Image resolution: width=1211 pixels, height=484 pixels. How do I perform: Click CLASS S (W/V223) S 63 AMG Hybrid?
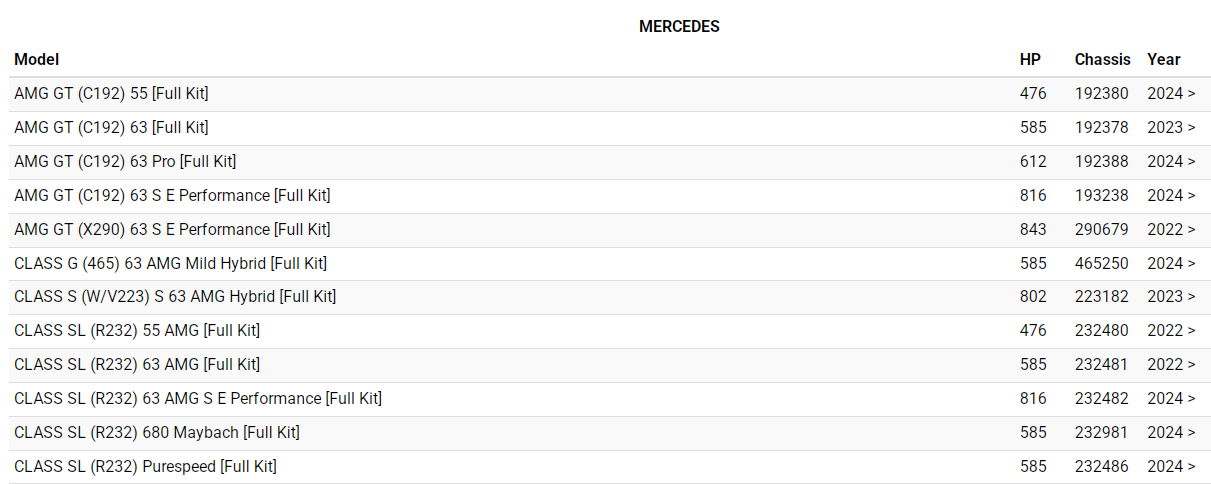tap(175, 297)
